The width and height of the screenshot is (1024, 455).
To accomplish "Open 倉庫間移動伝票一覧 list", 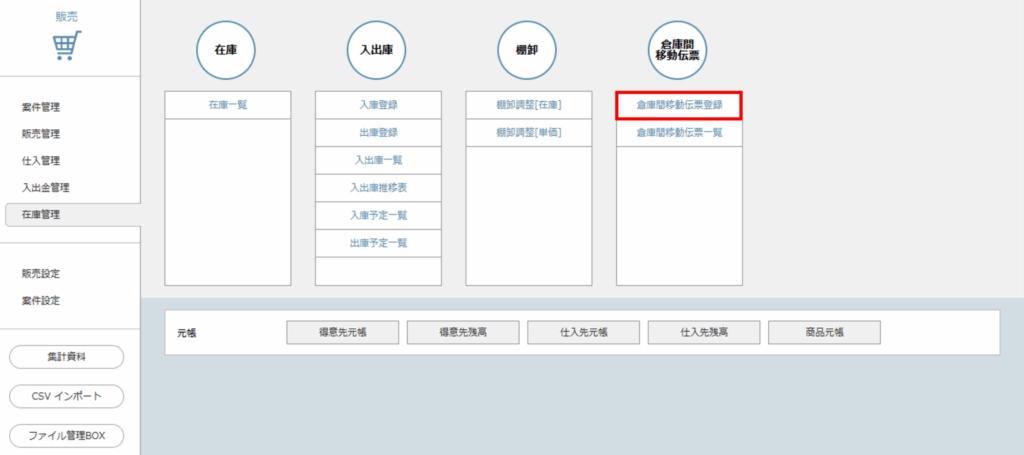I will pos(679,132).
